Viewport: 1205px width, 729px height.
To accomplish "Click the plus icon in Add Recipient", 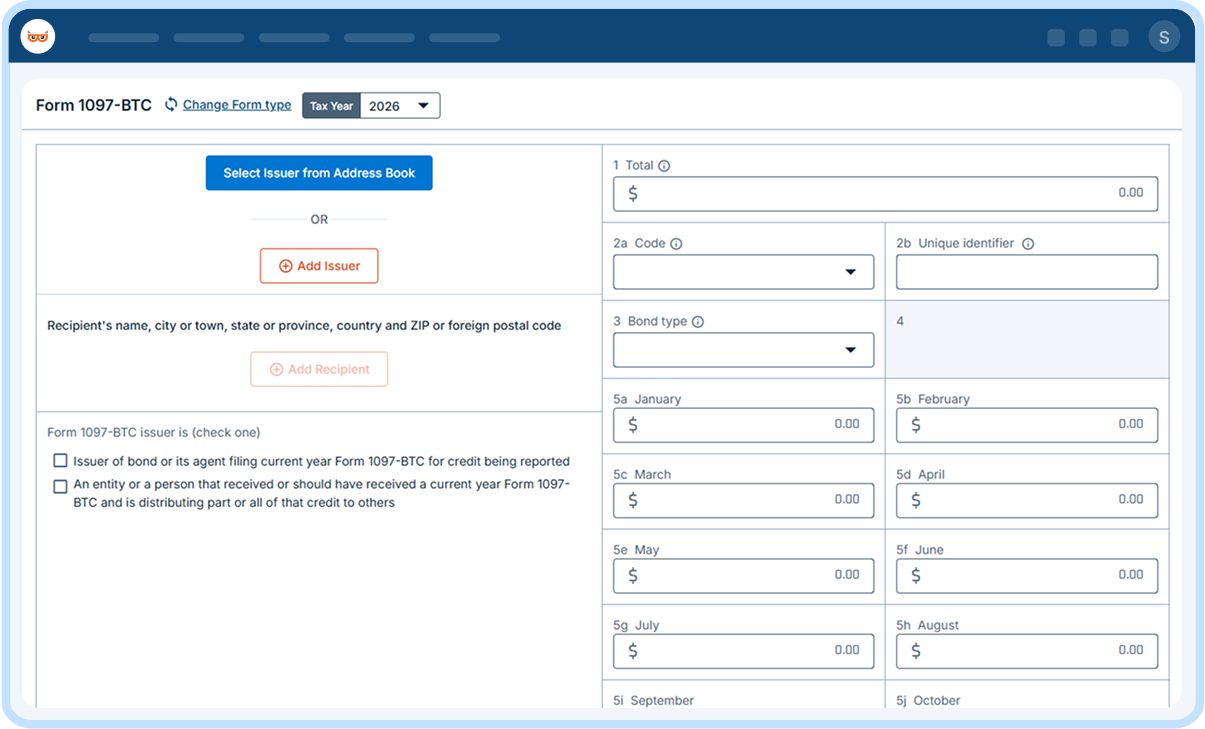I will pyautogui.click(x=277, y=369).
